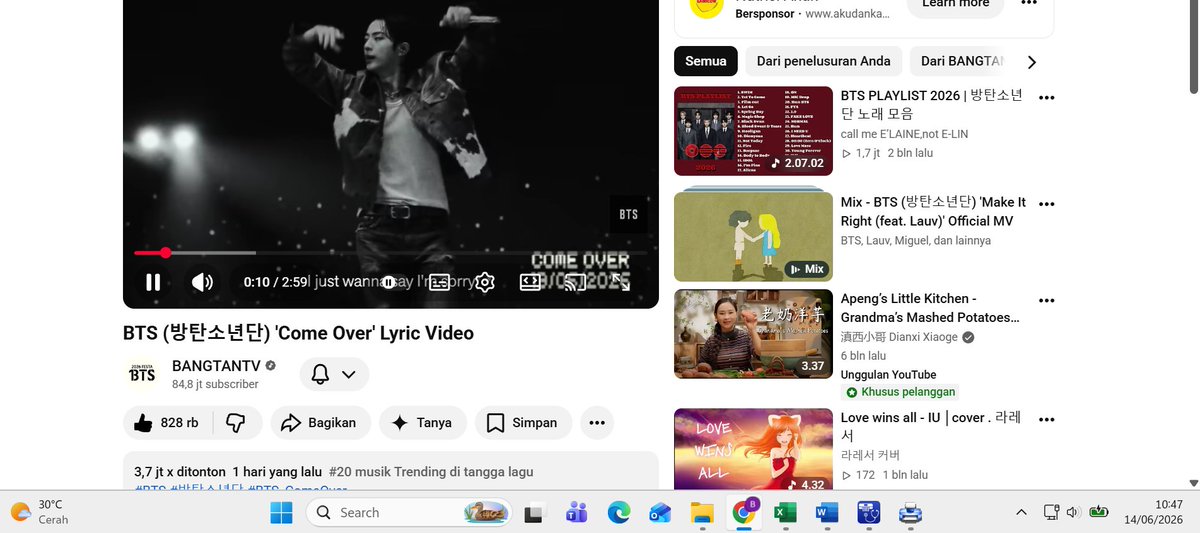Viewport: 1200px width, 533px height.
Task: Switch to theater mode icon
Action: pos(530,282)
